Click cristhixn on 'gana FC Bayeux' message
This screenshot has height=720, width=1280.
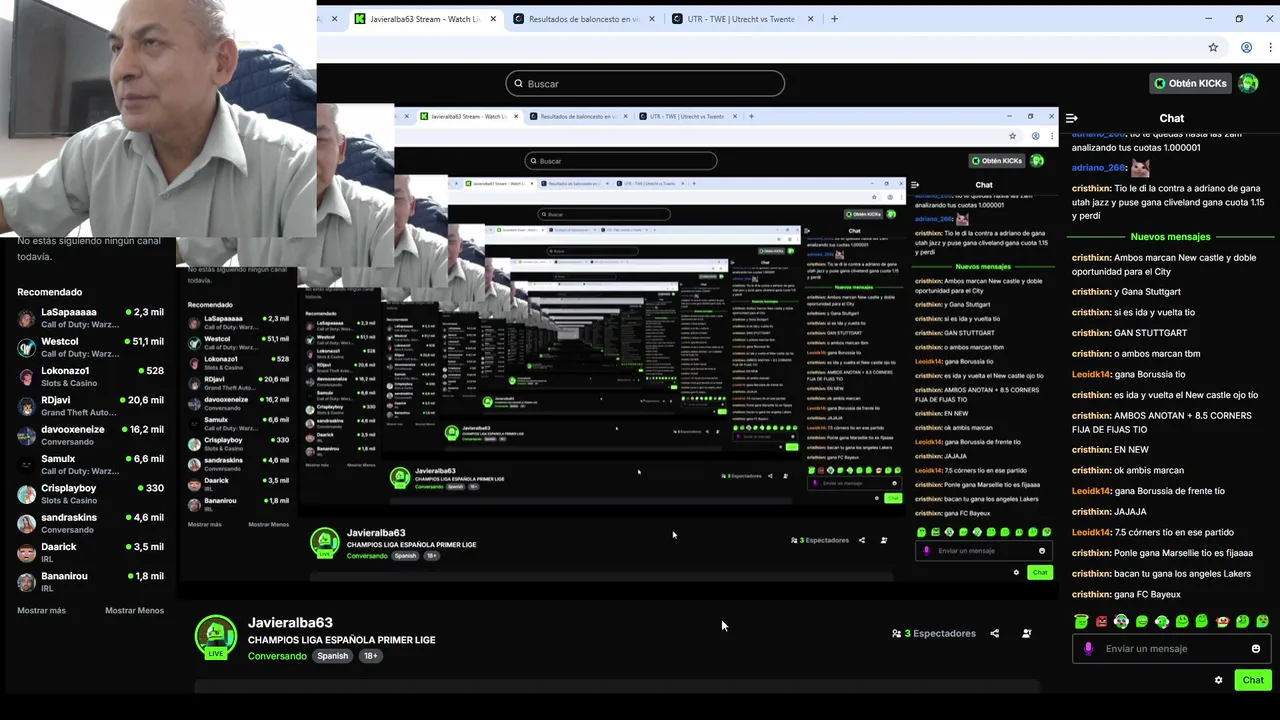[x=1091, y=594]
